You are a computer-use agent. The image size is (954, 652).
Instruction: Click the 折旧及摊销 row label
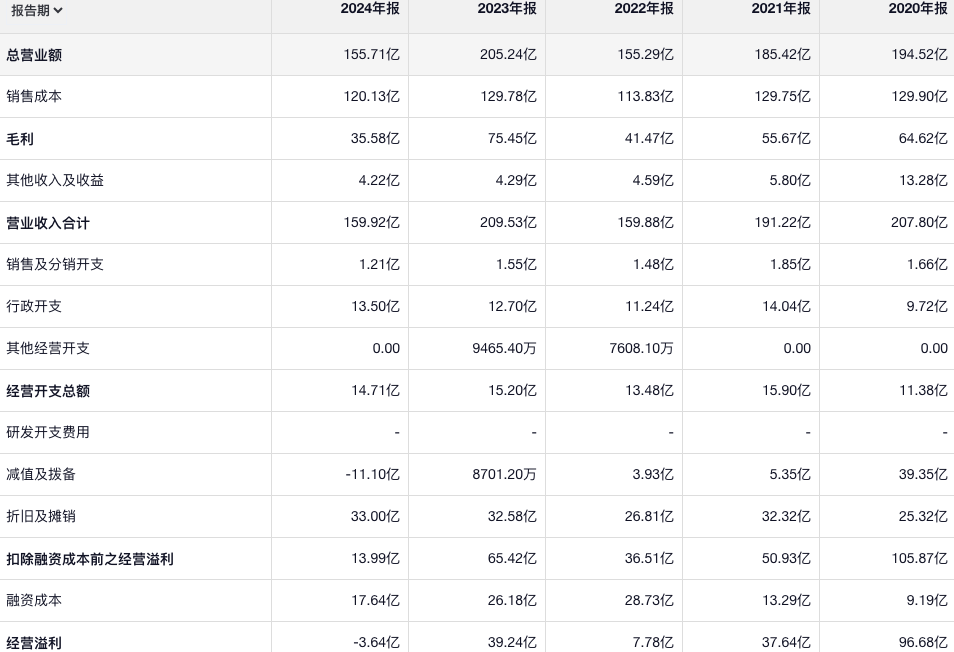(x=41, y=517)
